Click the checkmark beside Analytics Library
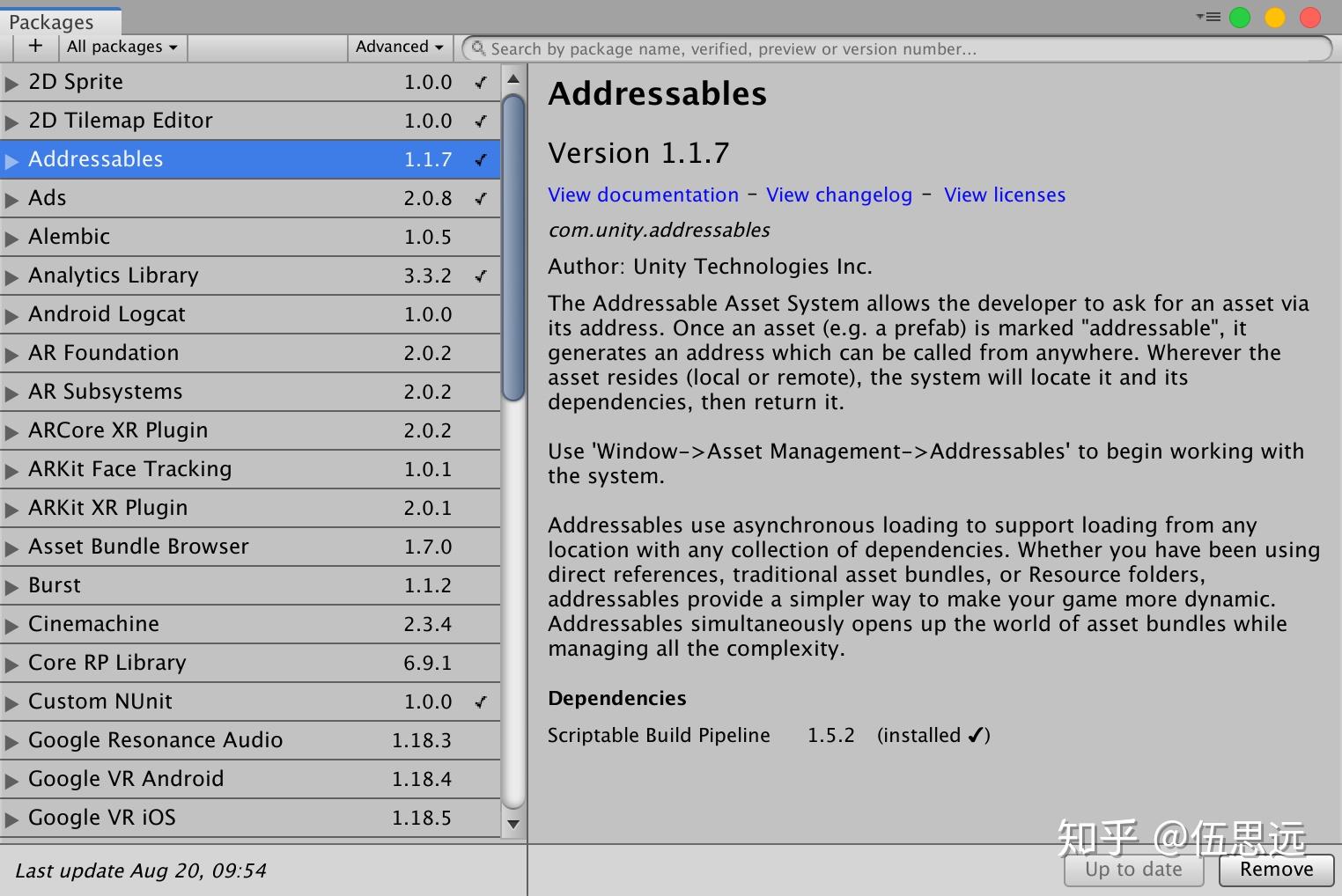This screenshot has width=1342, height=896. point(480,275)
